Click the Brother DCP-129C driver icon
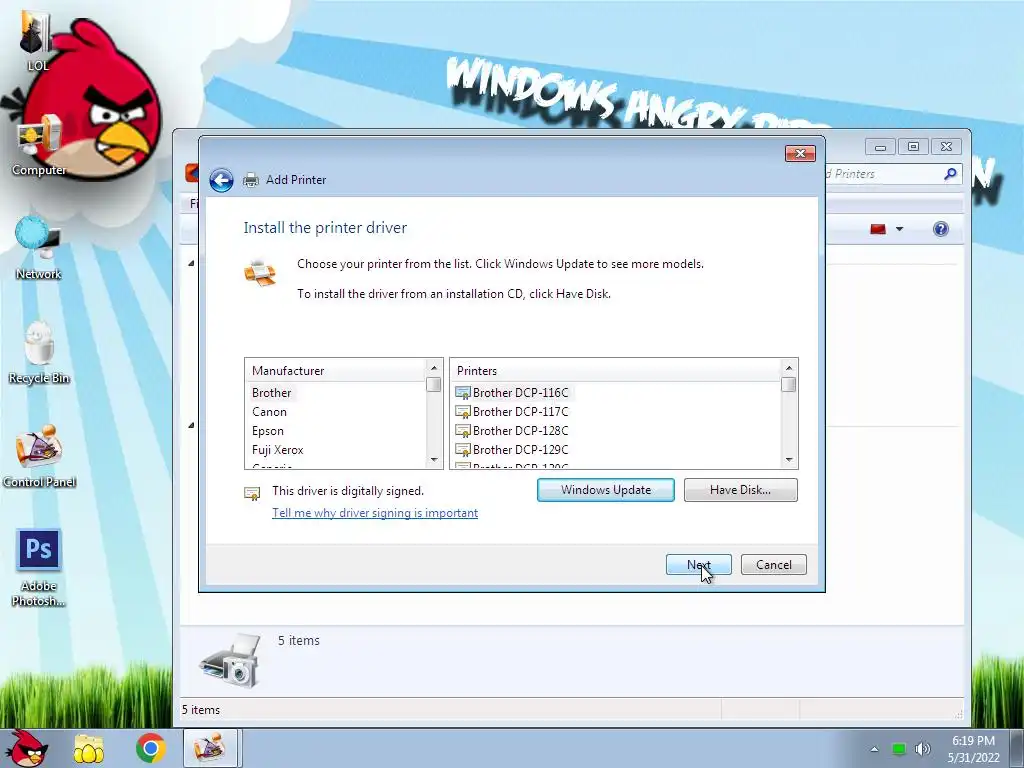1024x768 pixels. (x=462, y=450)
